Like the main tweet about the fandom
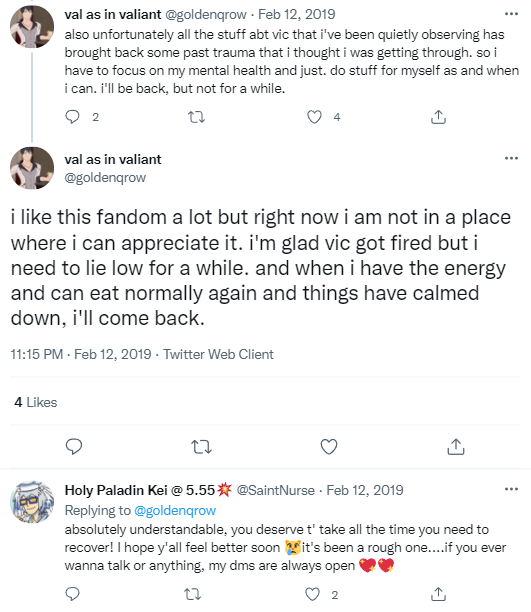 [x=329, y=447]
